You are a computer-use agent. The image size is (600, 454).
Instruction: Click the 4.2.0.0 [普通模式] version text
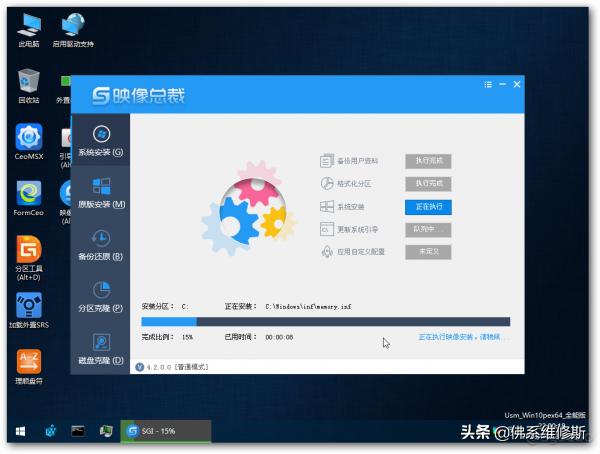point(177,367)
